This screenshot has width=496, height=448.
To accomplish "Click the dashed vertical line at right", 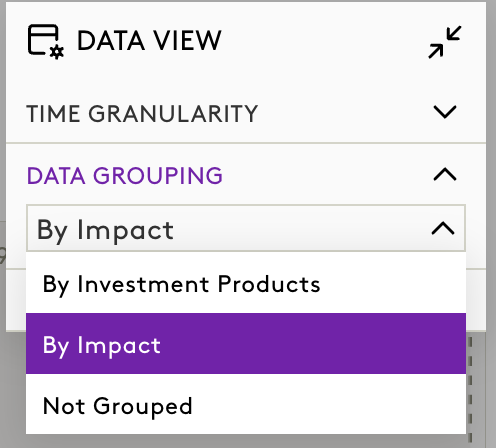I will click(x=470, y=390).
